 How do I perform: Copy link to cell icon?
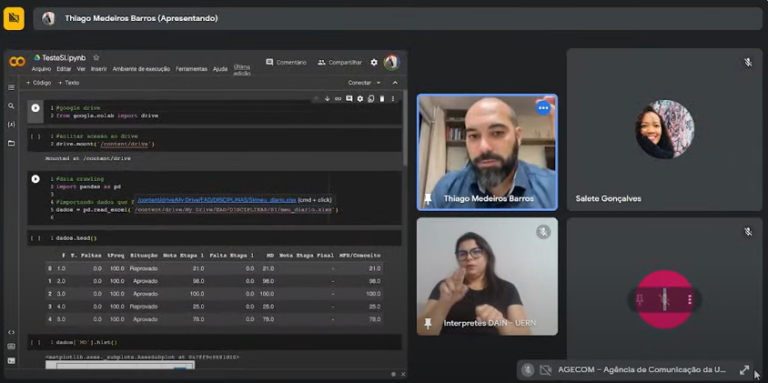[x=338, y=98]
